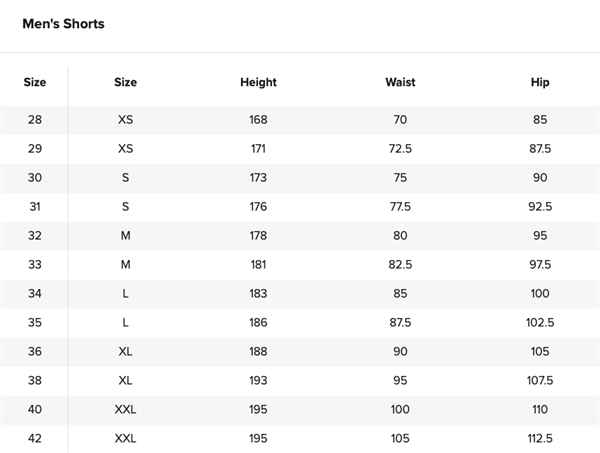Click hip value 102.5
The height and width of the screenshot is (453, 600).
coord(540,323)
